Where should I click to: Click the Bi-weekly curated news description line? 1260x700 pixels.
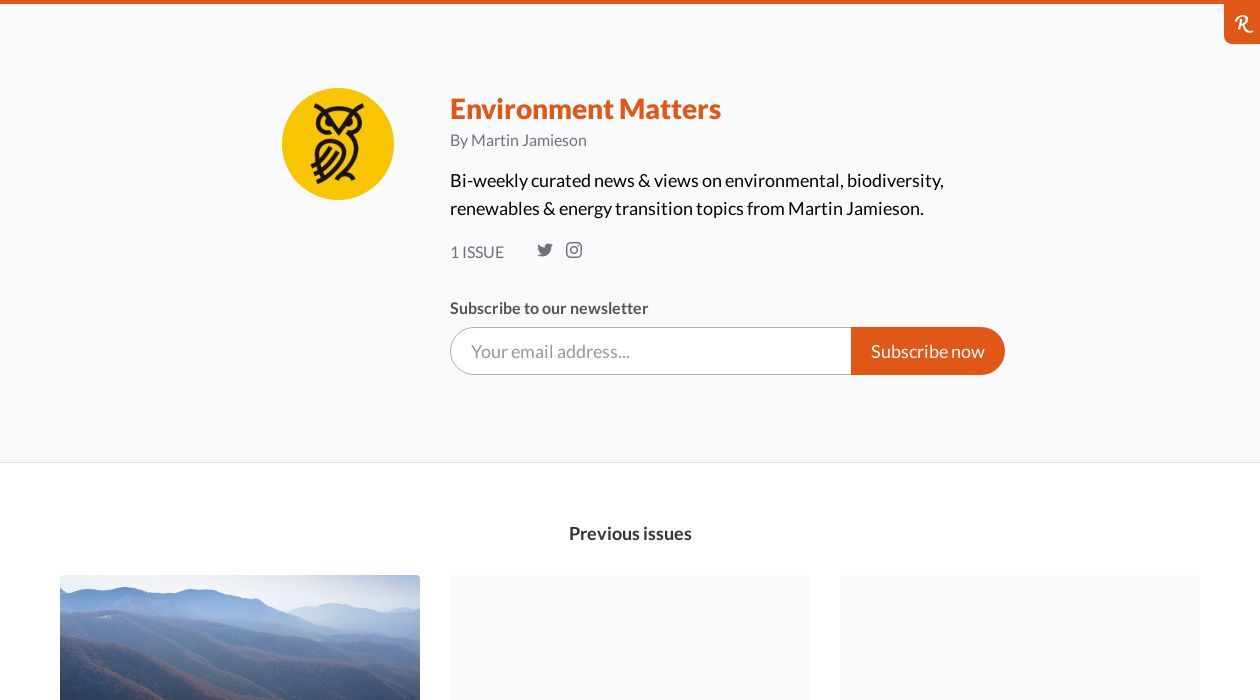[x=697, y=180]
